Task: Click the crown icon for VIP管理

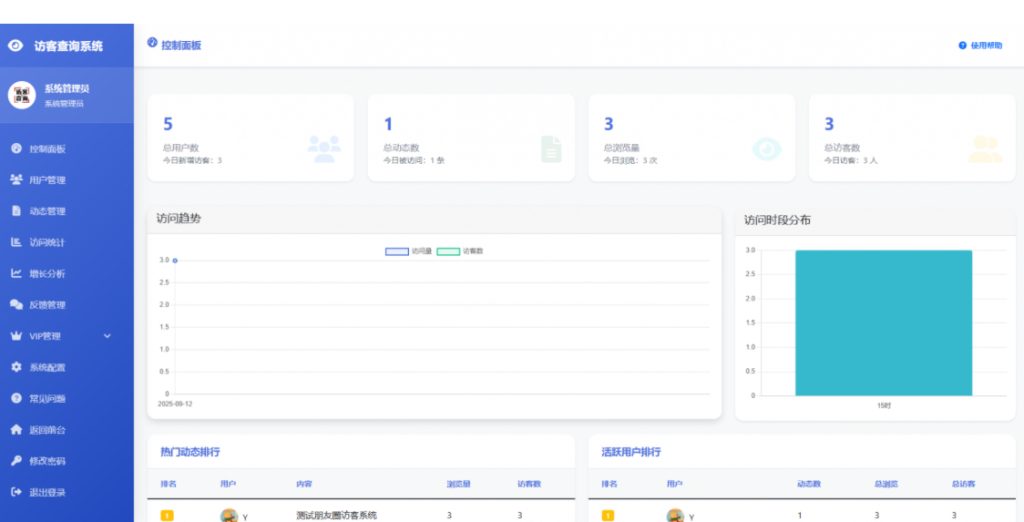Action: pos(16,336)
